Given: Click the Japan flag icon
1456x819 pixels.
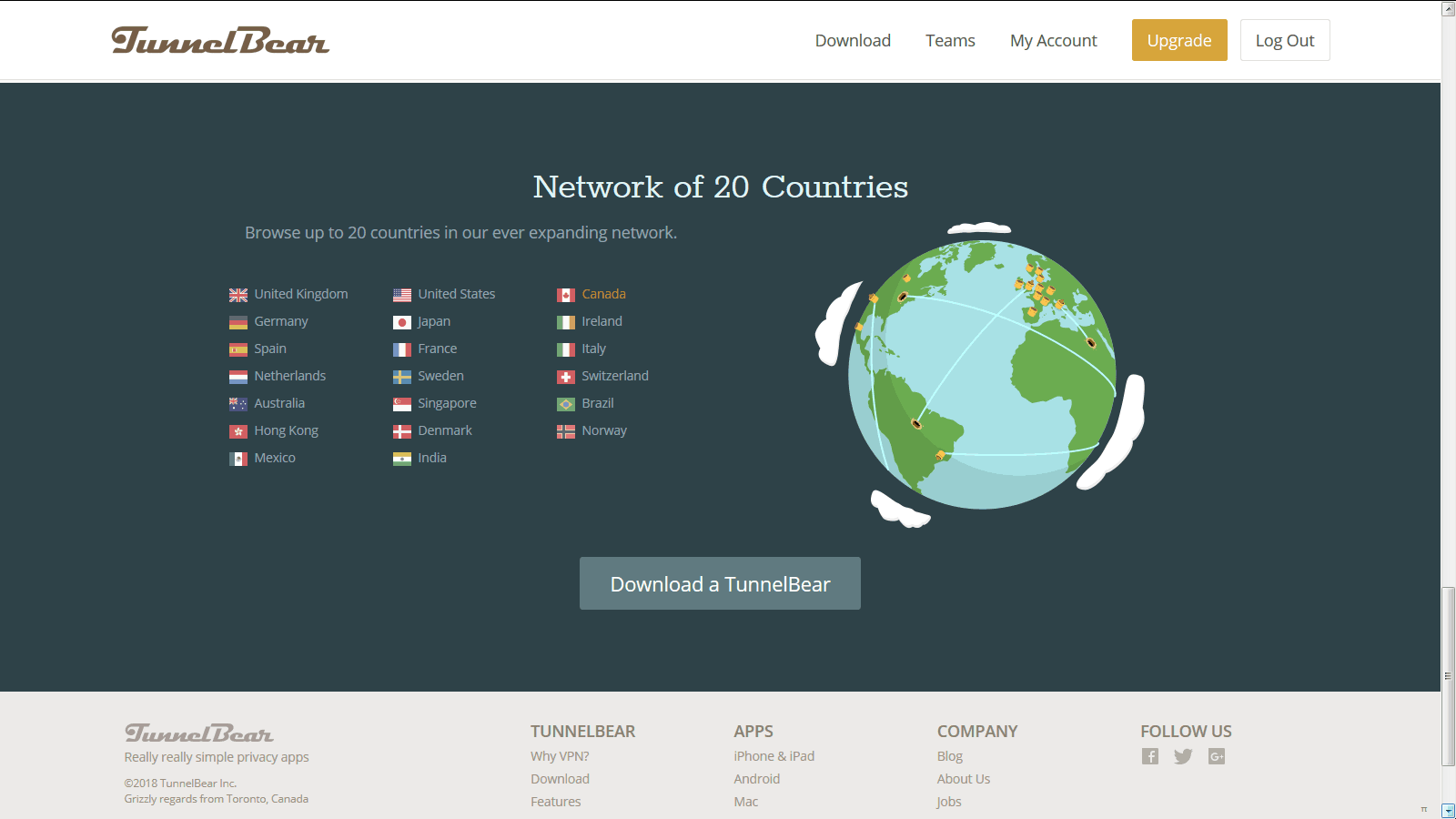Looking at the screenshot, I should point(402,322).
